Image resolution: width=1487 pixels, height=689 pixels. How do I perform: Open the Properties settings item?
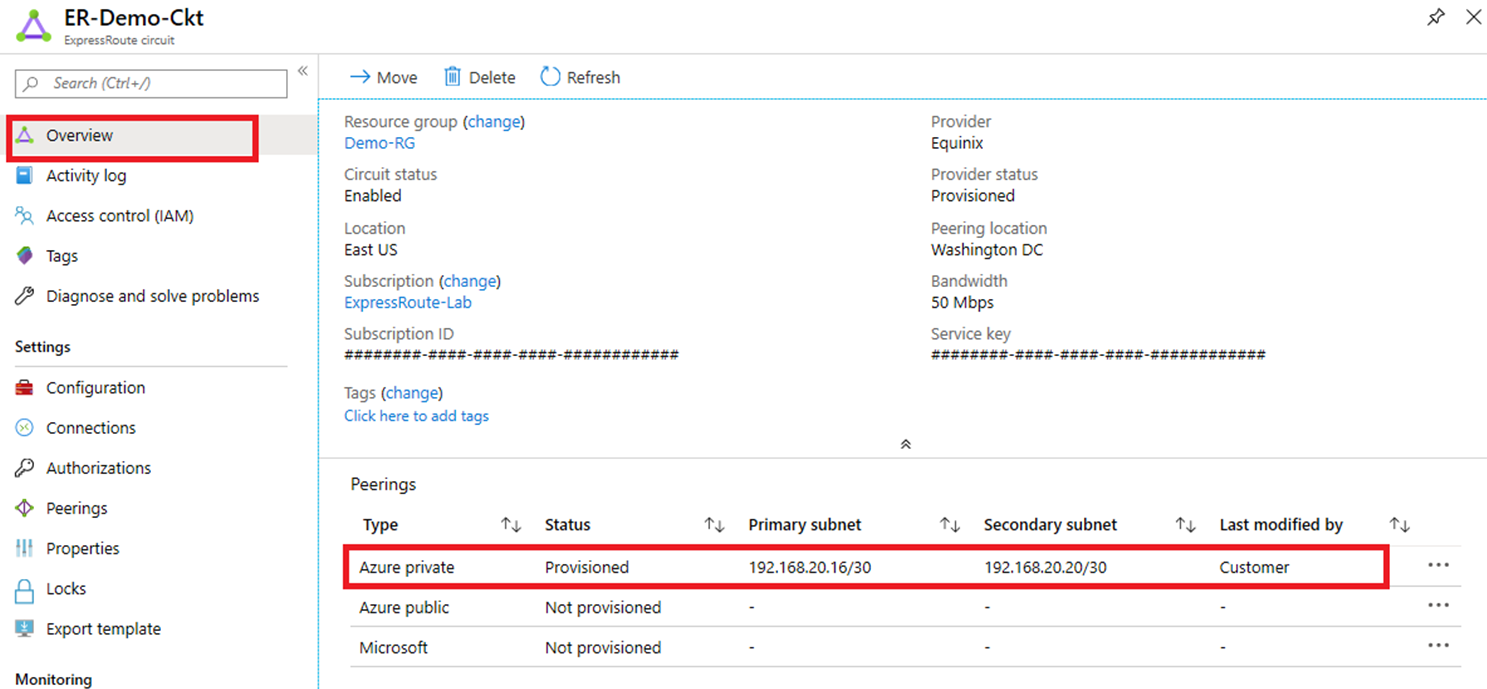[x=83, y=548]
